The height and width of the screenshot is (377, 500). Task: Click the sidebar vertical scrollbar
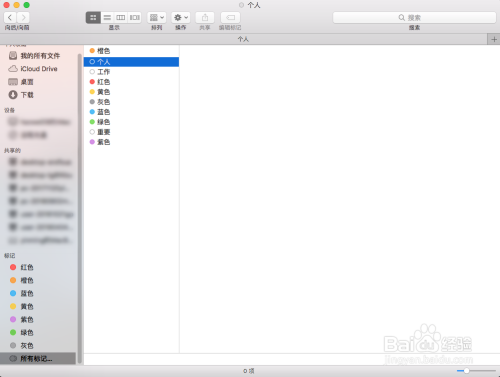click(79, 208)
